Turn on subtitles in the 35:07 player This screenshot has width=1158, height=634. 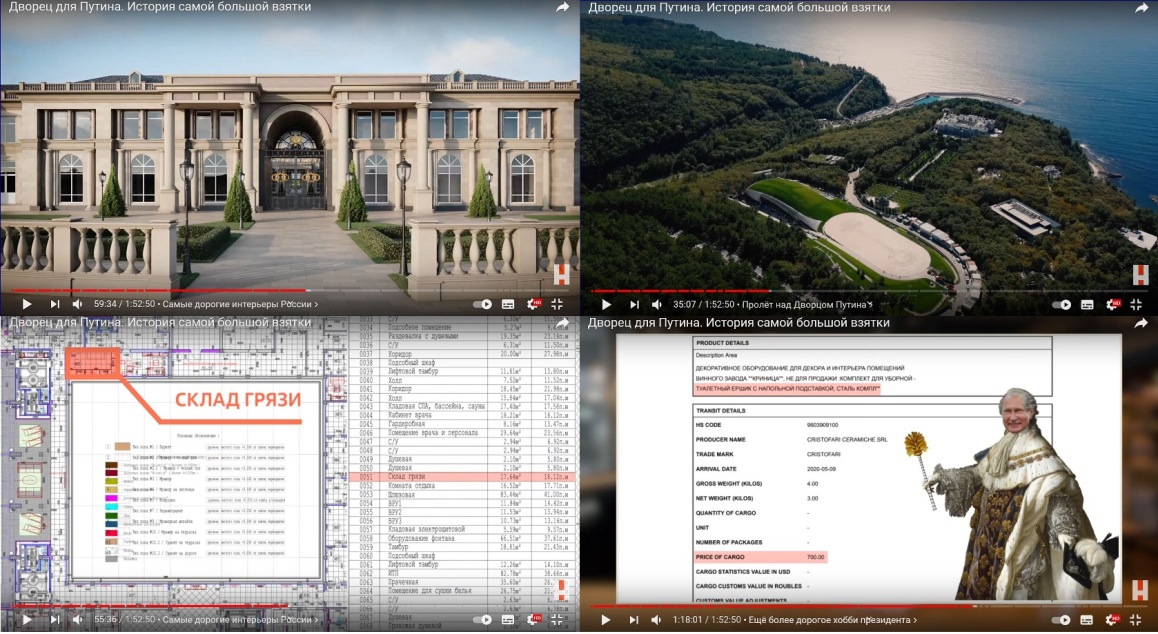coord(1087,304)
